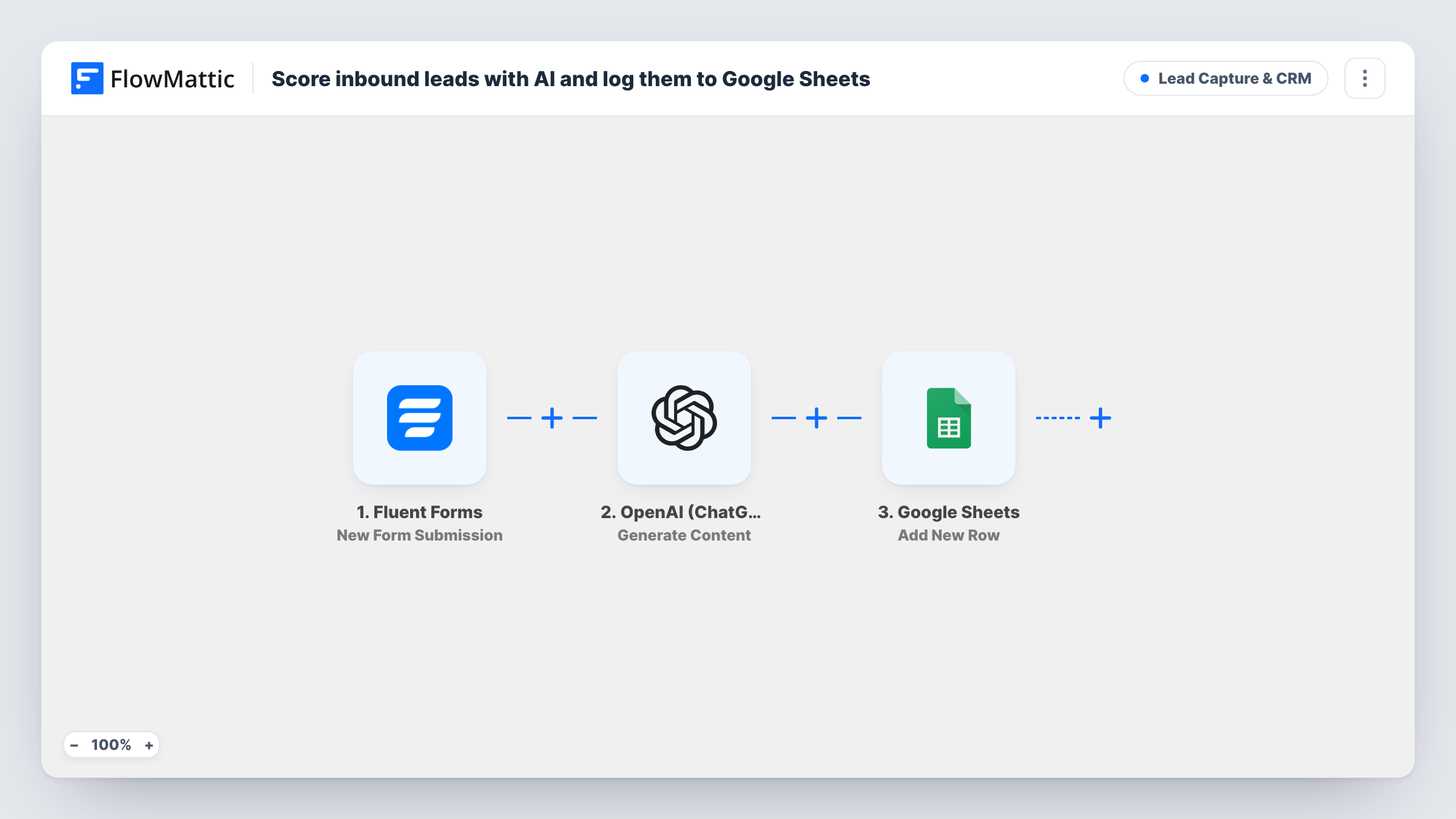Select the 'Generate Content' action text

point(684,535)
